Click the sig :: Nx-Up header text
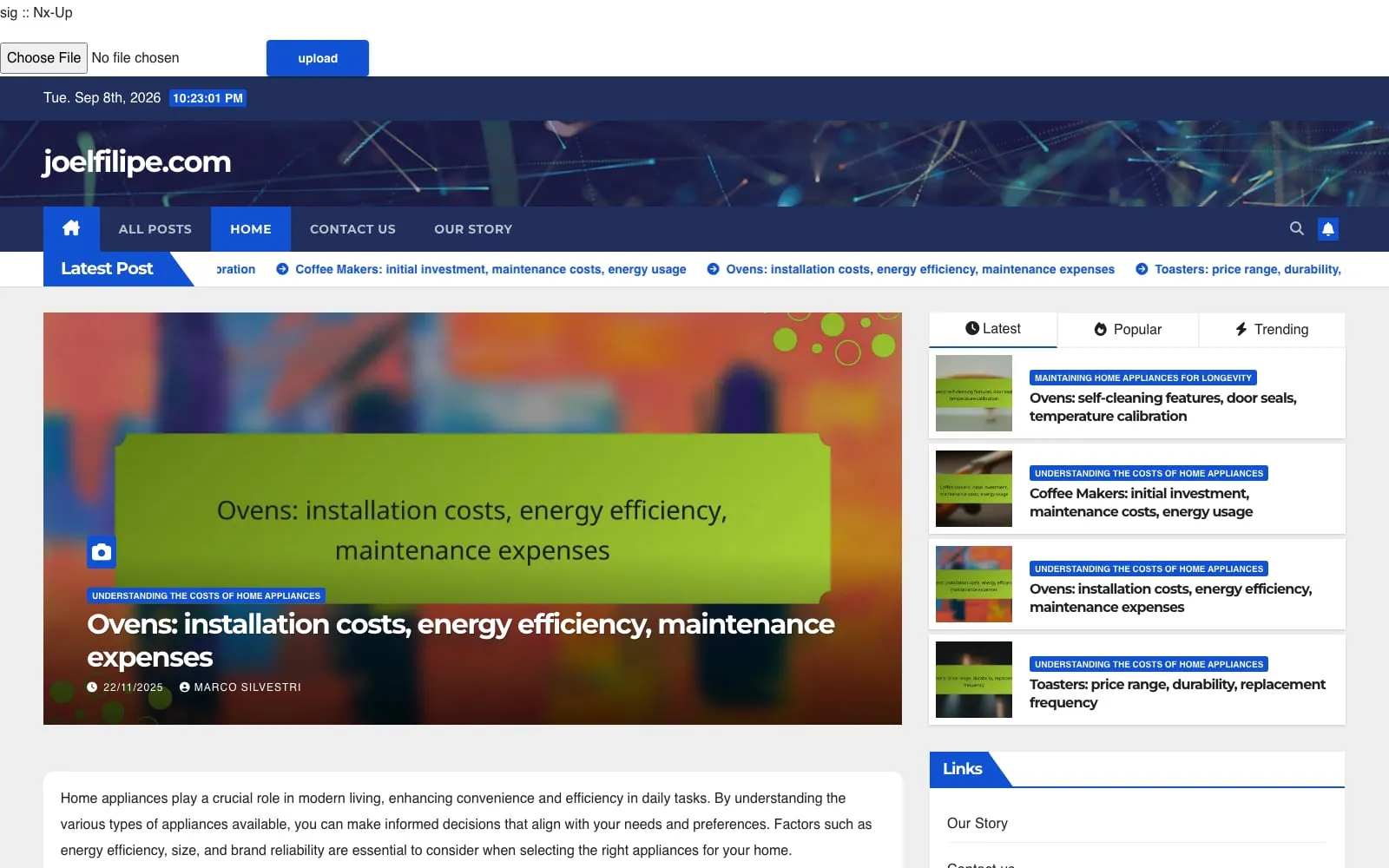The height and width of the screenshot is (868, 1389). (x=36, y=13)
